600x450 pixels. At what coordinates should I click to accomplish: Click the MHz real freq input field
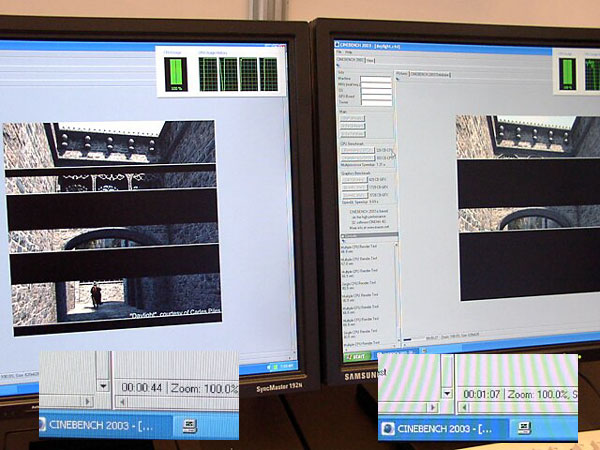[x=376, y=85]
